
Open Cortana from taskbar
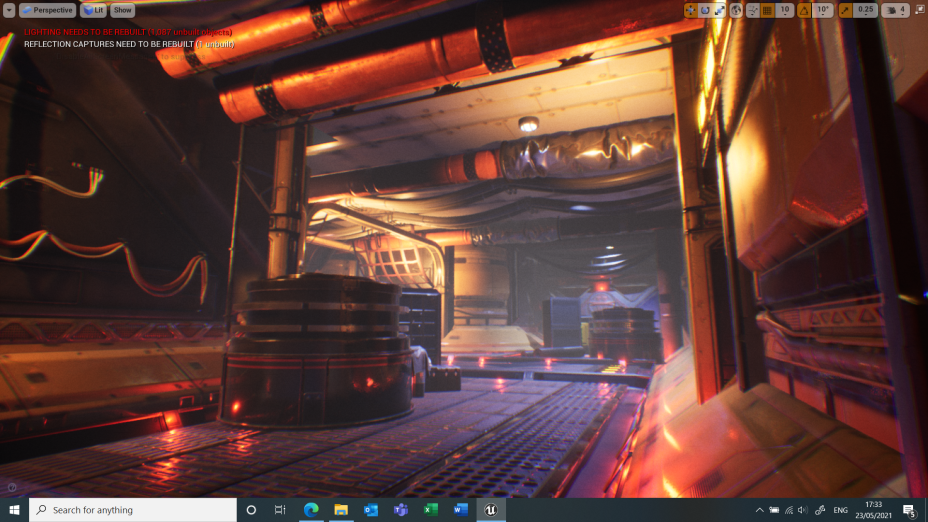251,510
